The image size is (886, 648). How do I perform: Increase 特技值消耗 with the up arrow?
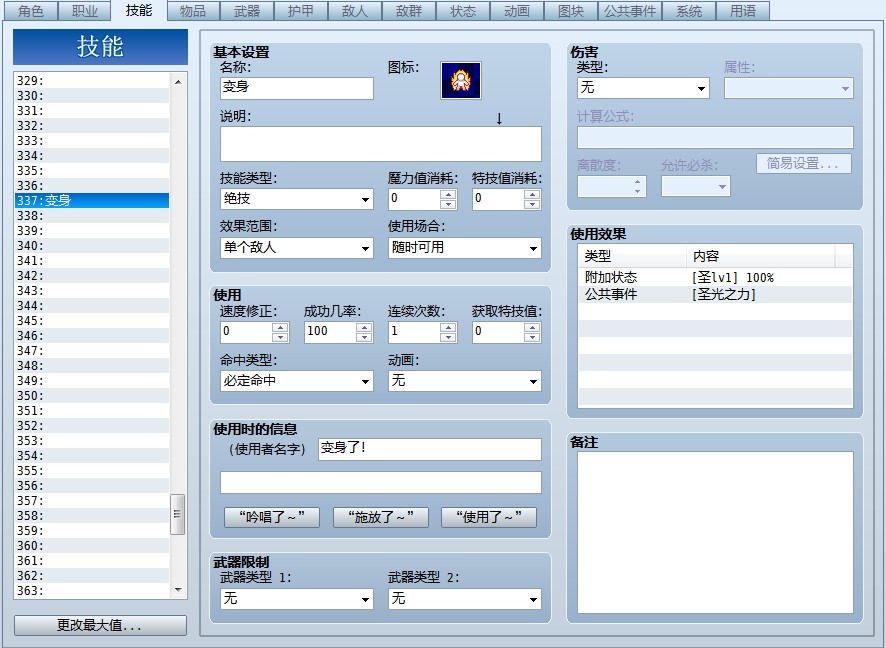coord(532,194)
